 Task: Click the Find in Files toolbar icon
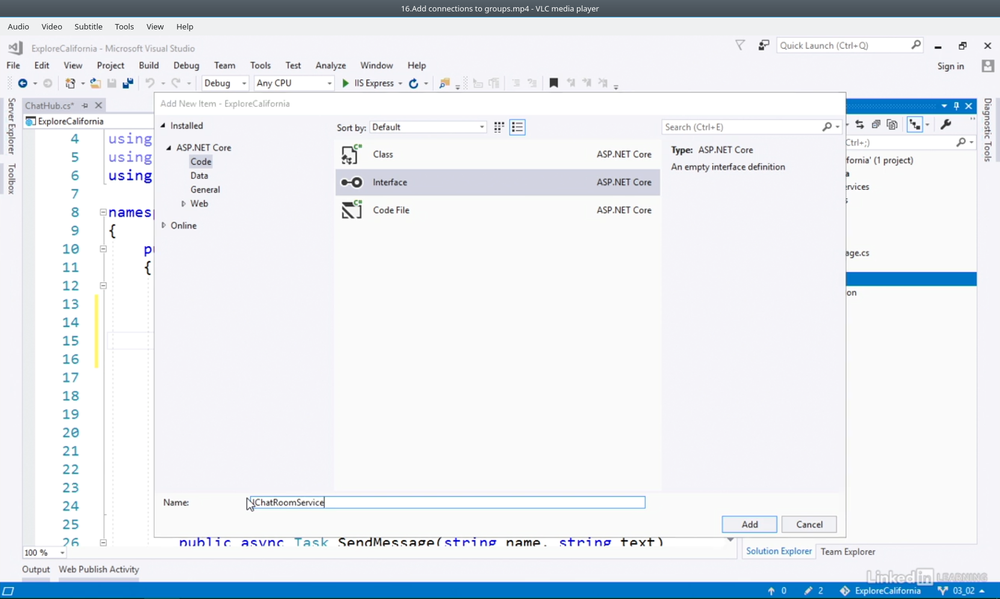pos(445,83)
